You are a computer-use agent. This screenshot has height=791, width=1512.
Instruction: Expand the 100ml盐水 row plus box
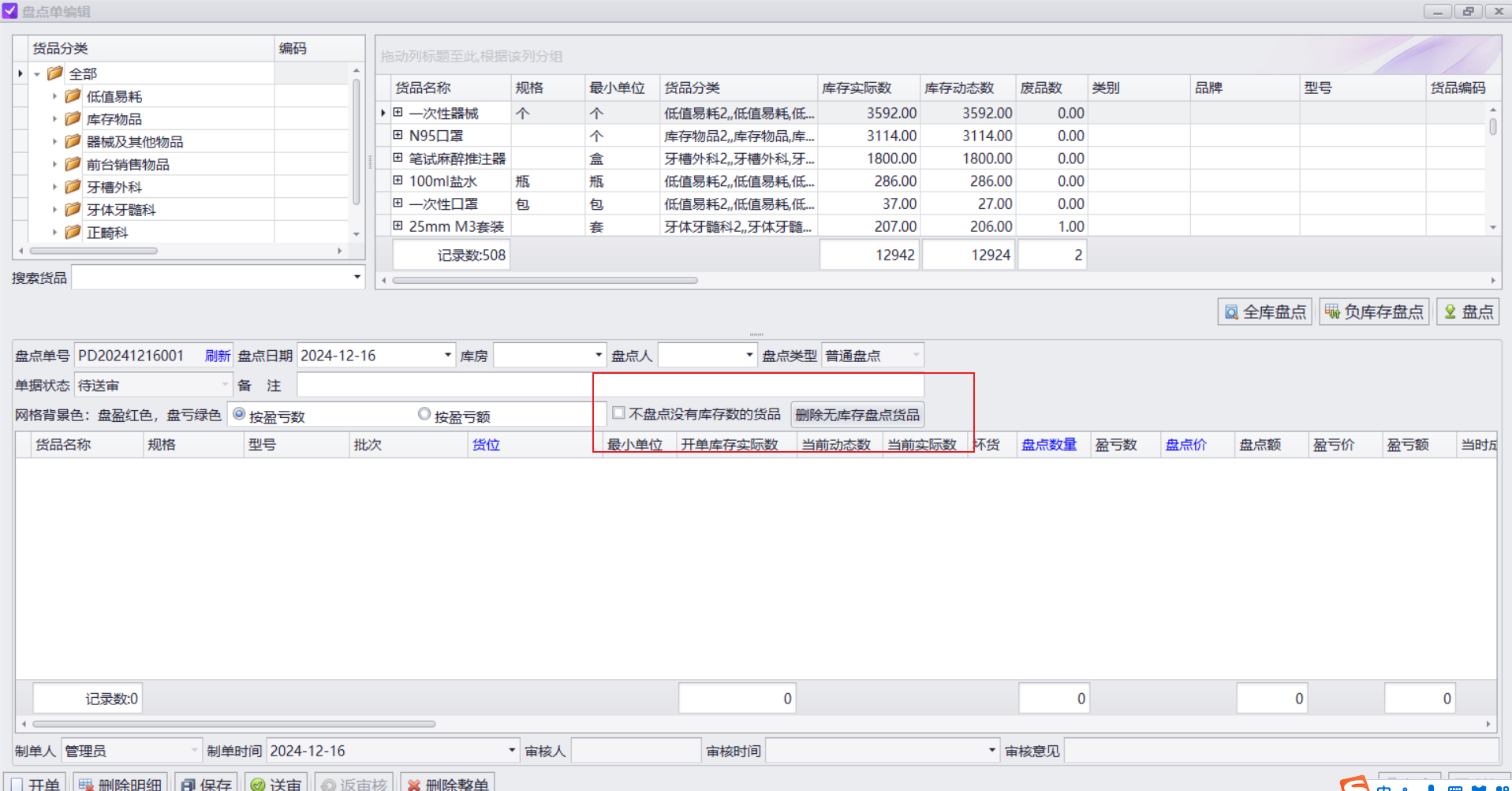point(398,181)
